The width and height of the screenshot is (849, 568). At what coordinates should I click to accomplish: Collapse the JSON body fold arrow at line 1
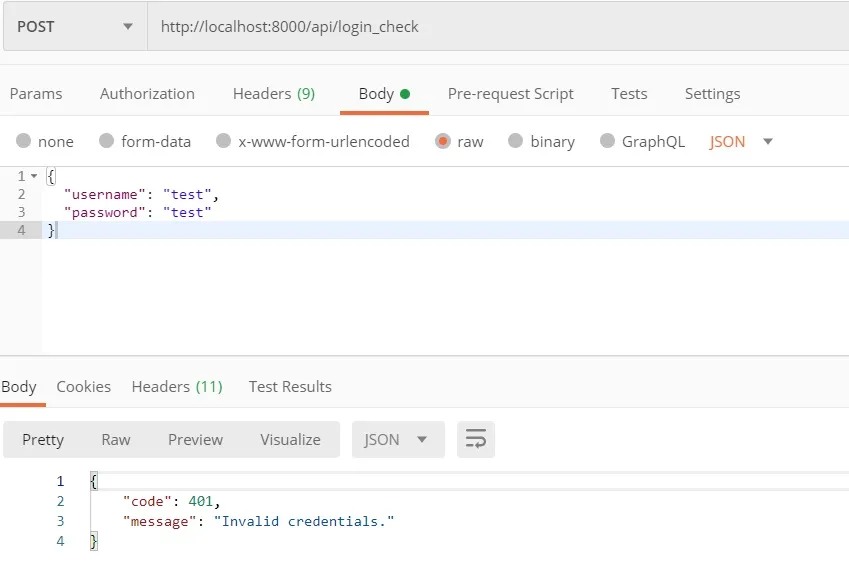pyautogui.click(x=34, y=176)
